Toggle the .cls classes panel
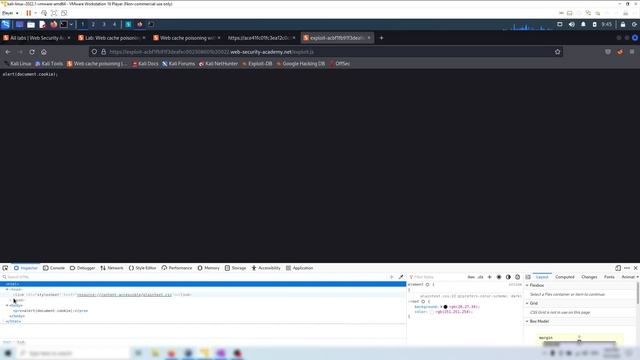The height and width of the screenshot is (360, 640). point(480,277)
